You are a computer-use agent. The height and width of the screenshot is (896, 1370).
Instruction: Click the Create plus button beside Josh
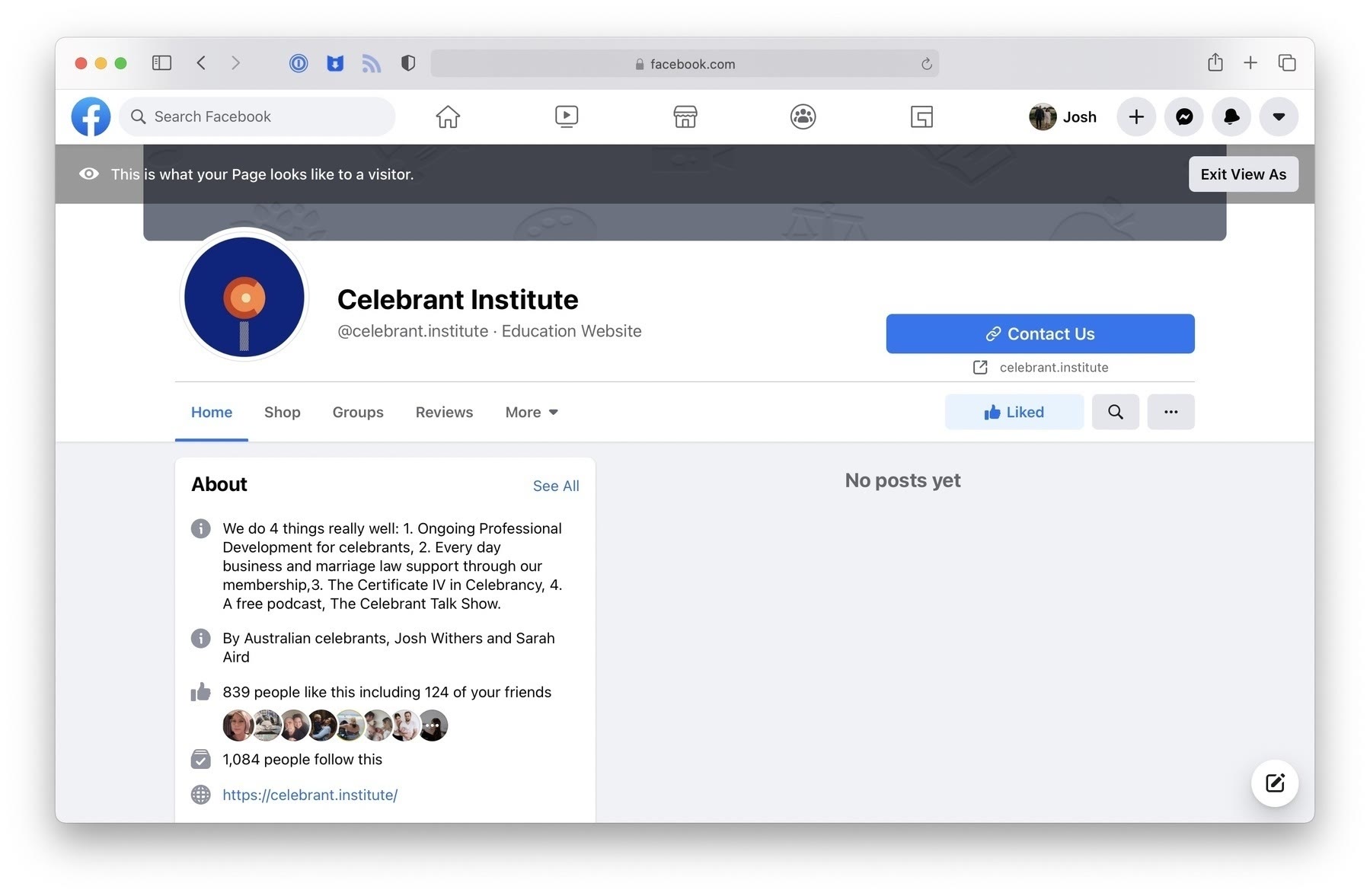[1135, 116]
